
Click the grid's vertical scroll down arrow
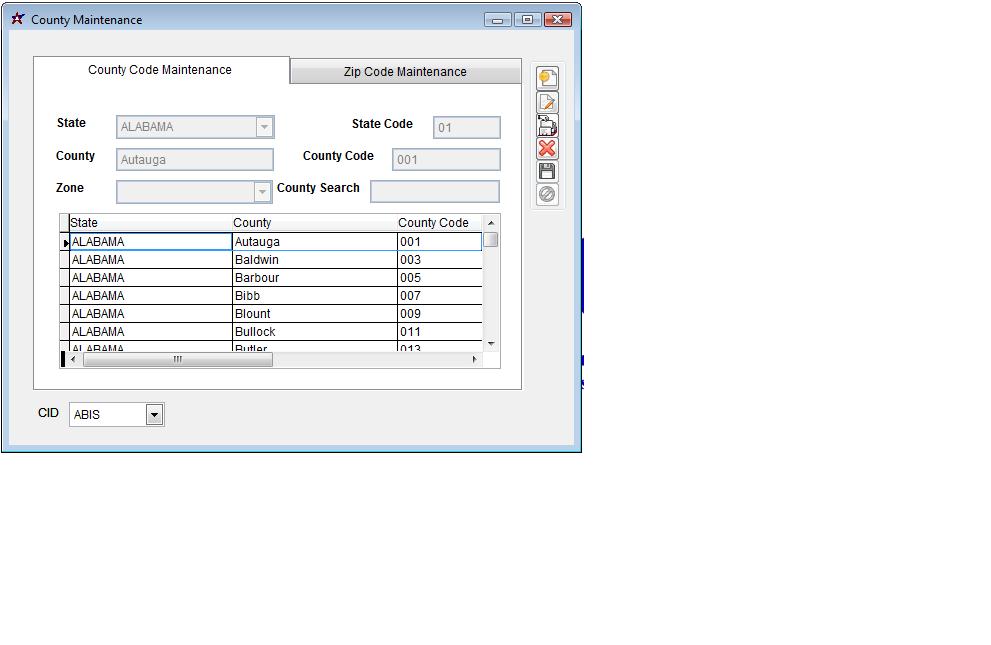pyautogui.click(x=491, y=344)
